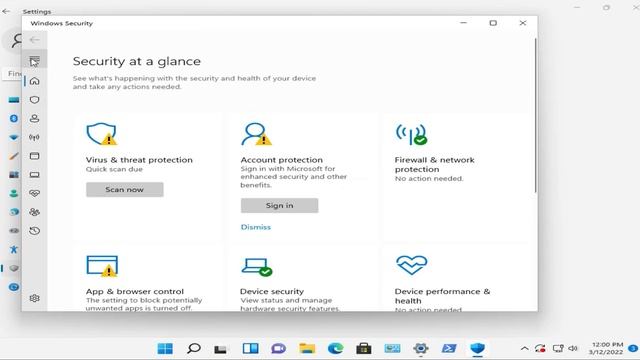Open Windows Security settings gear in sidebar
Screen dimensions: 640x360
point(35,298)
